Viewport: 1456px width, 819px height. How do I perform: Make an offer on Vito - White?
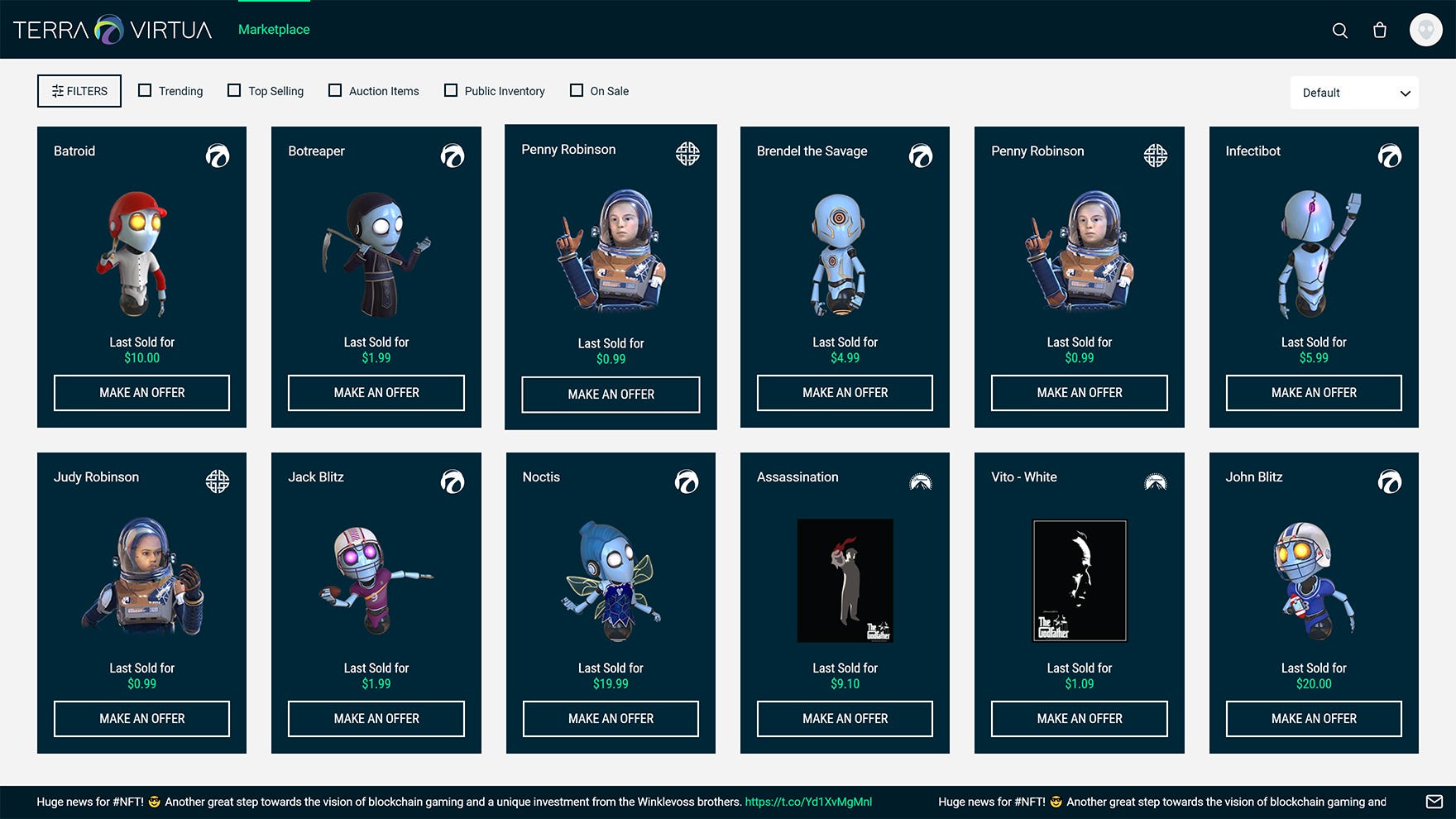coord(1080,719)
